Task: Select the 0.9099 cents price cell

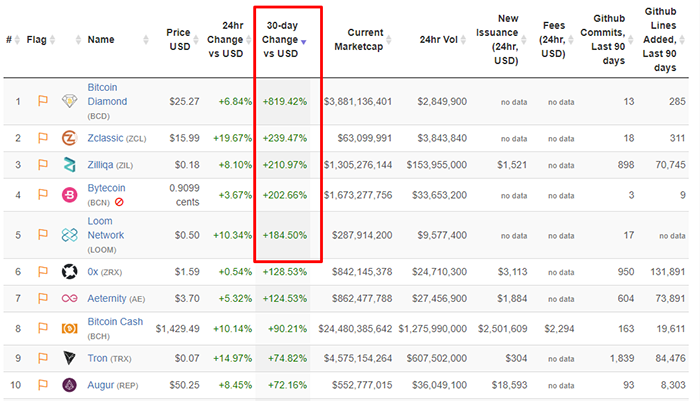Action: 184,195
